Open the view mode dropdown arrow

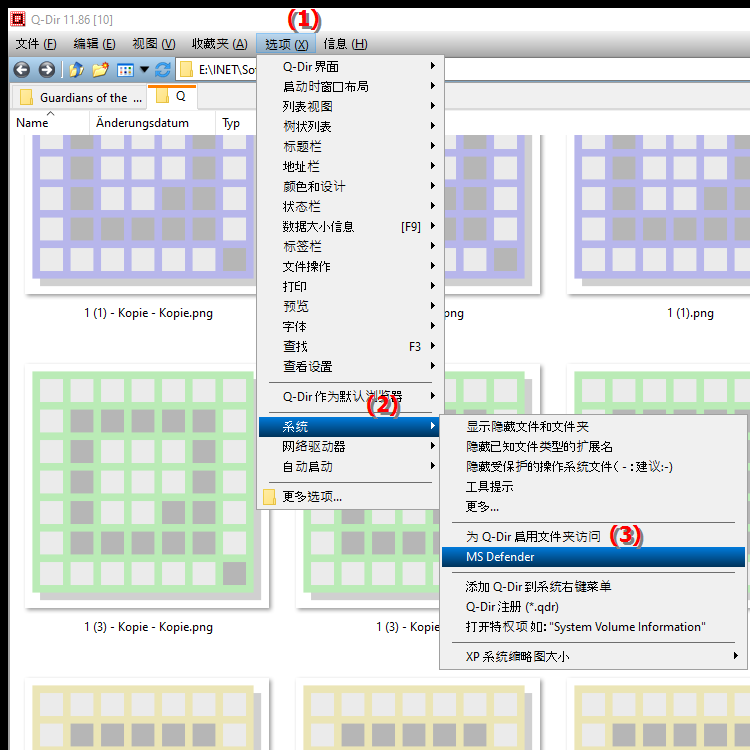point(144,70)
